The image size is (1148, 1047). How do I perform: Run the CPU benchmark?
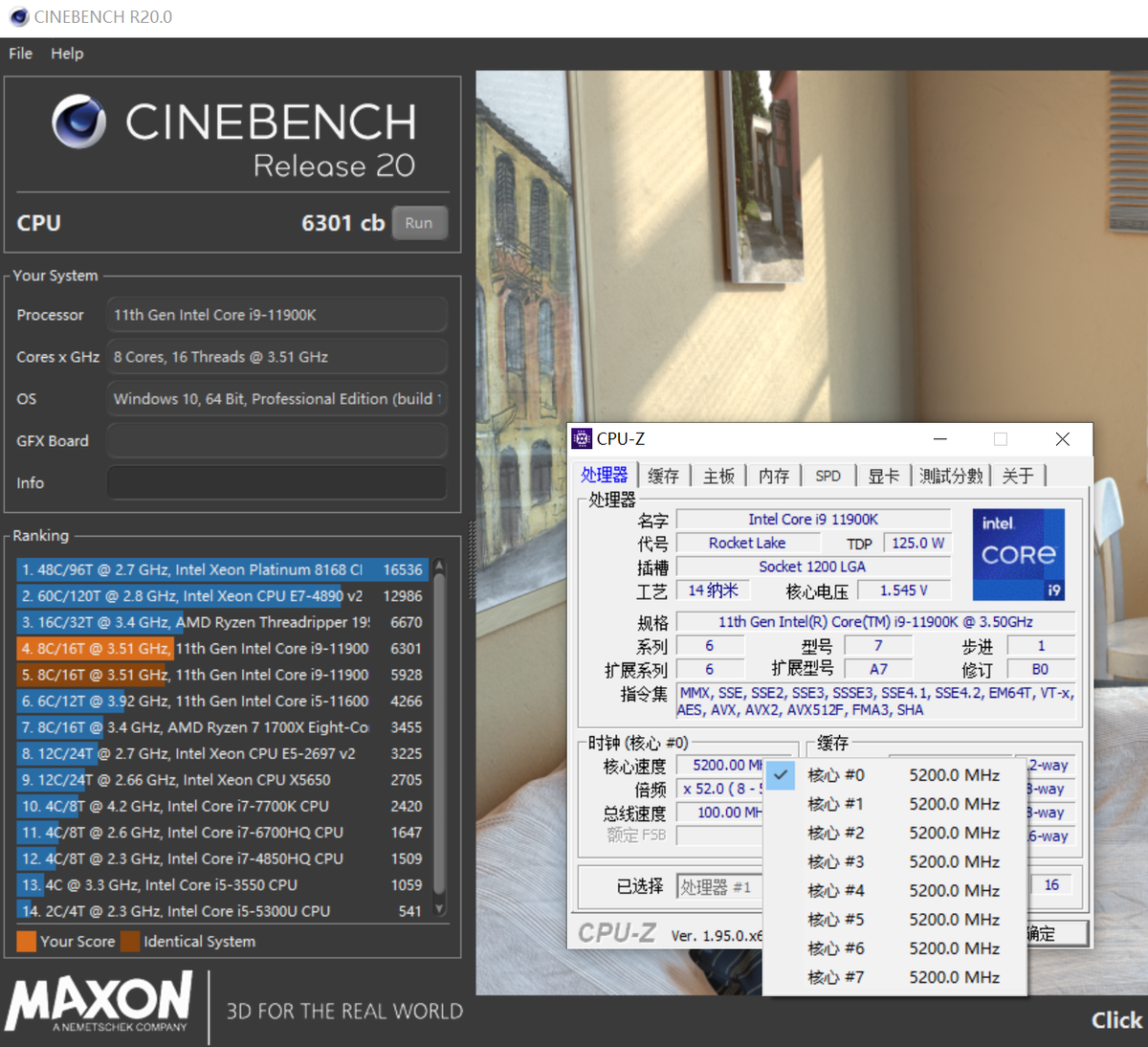pyautogui.click(x=419, y=223)
